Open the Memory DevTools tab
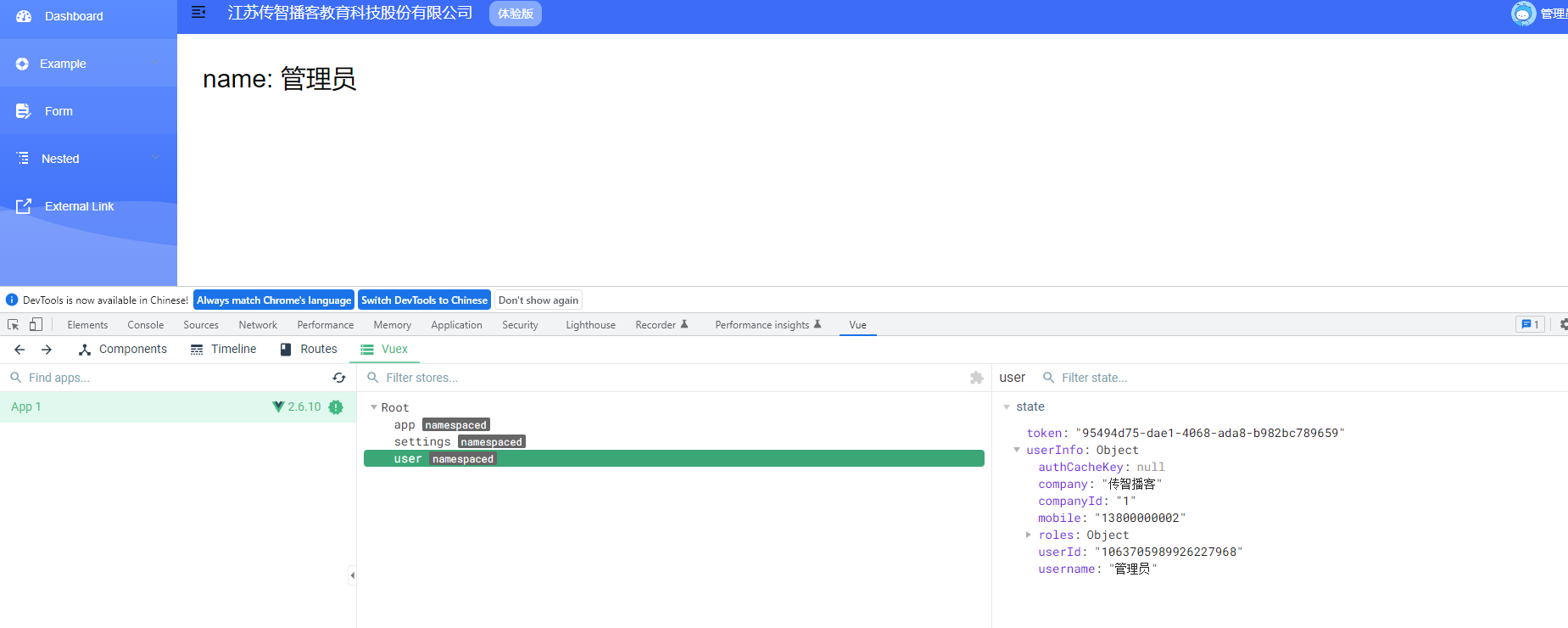 point(392,325)
